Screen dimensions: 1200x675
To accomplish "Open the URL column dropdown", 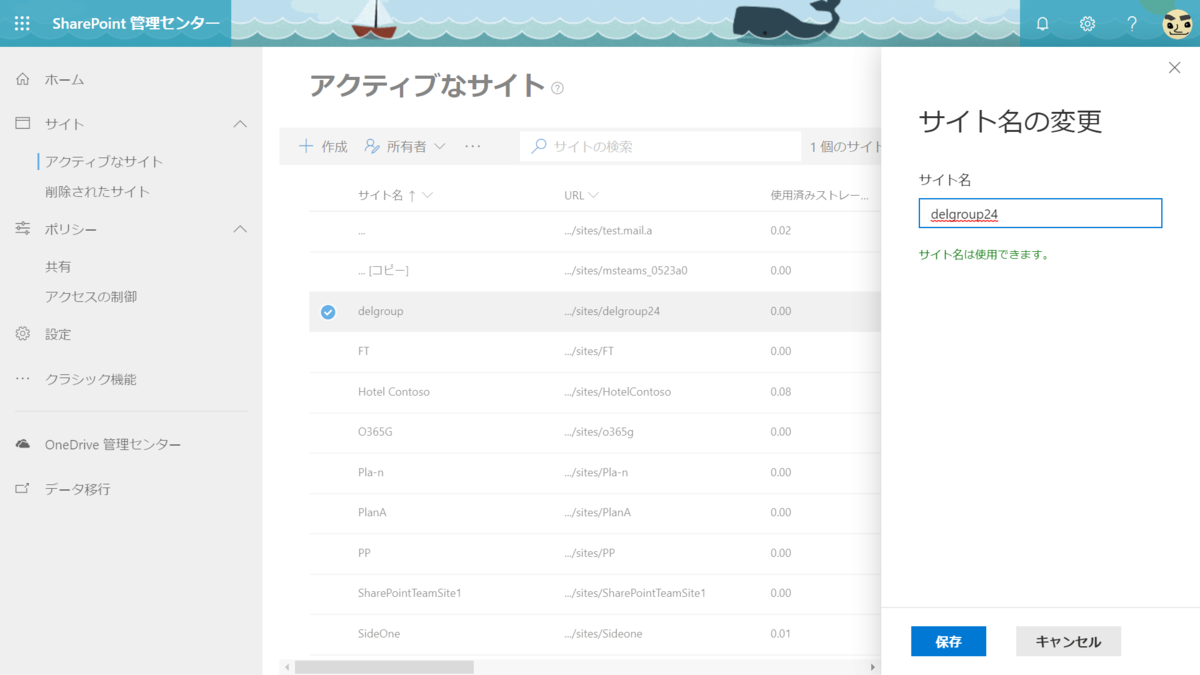I will pos(594,195).
